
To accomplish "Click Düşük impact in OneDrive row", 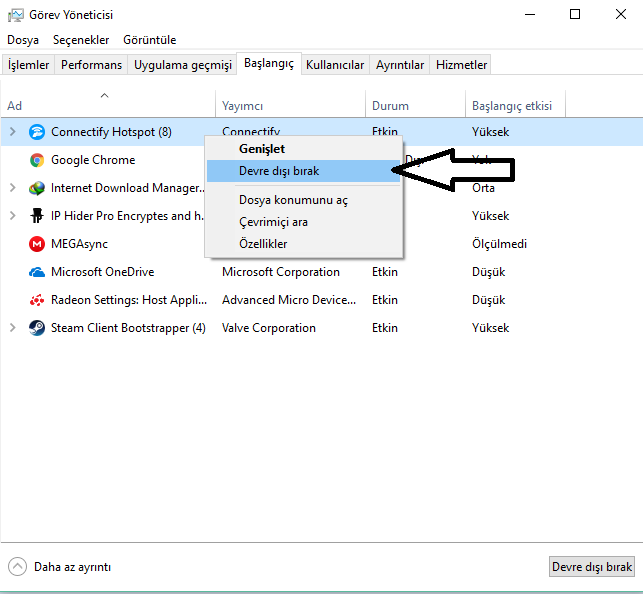I will tap(488, 272).
